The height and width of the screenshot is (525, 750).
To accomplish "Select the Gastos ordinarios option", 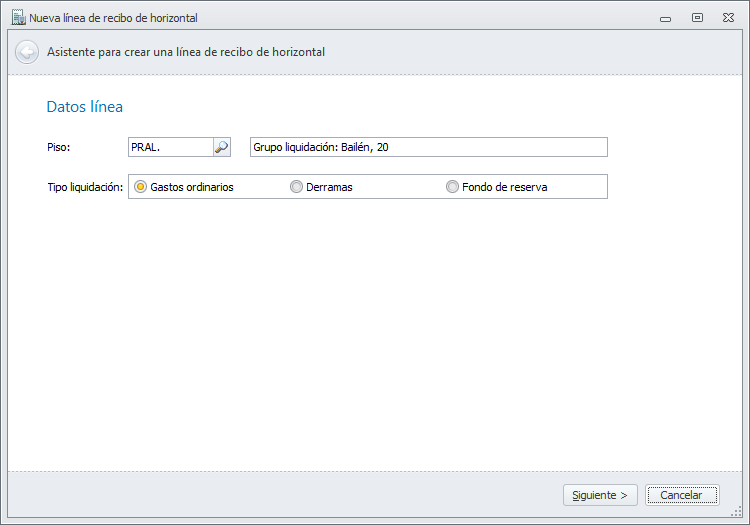I will [141, 187].
